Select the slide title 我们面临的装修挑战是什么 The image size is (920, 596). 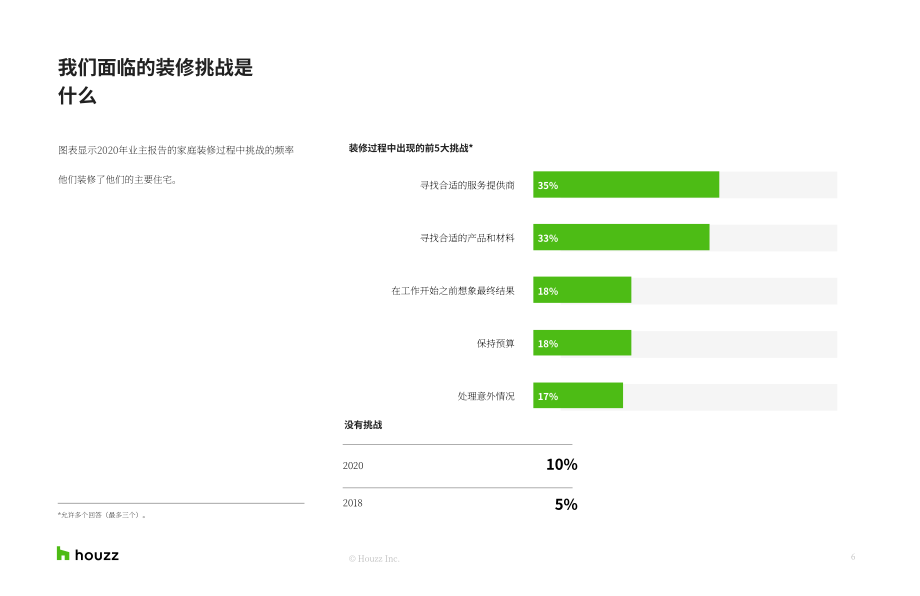155,82
